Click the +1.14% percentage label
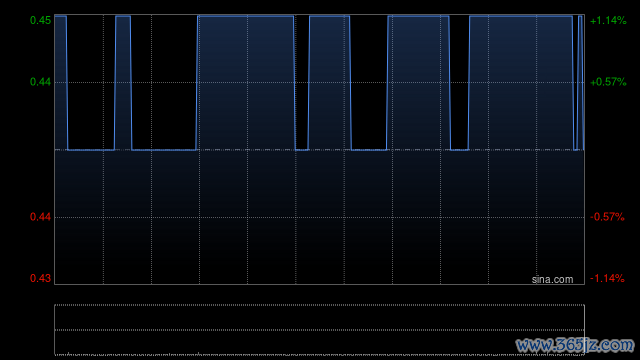Viewport: 640px width, 360px height. (608, 20)
